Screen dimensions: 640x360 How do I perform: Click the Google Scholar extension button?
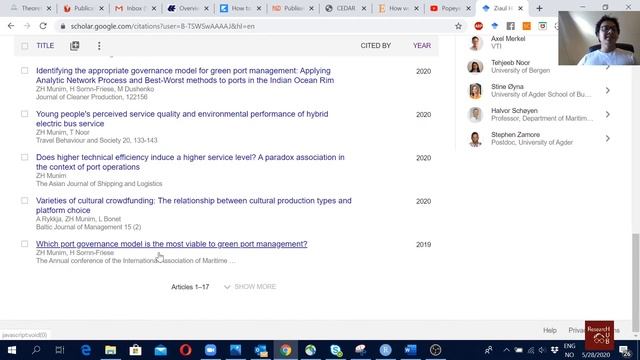click(x=495, y=26)
